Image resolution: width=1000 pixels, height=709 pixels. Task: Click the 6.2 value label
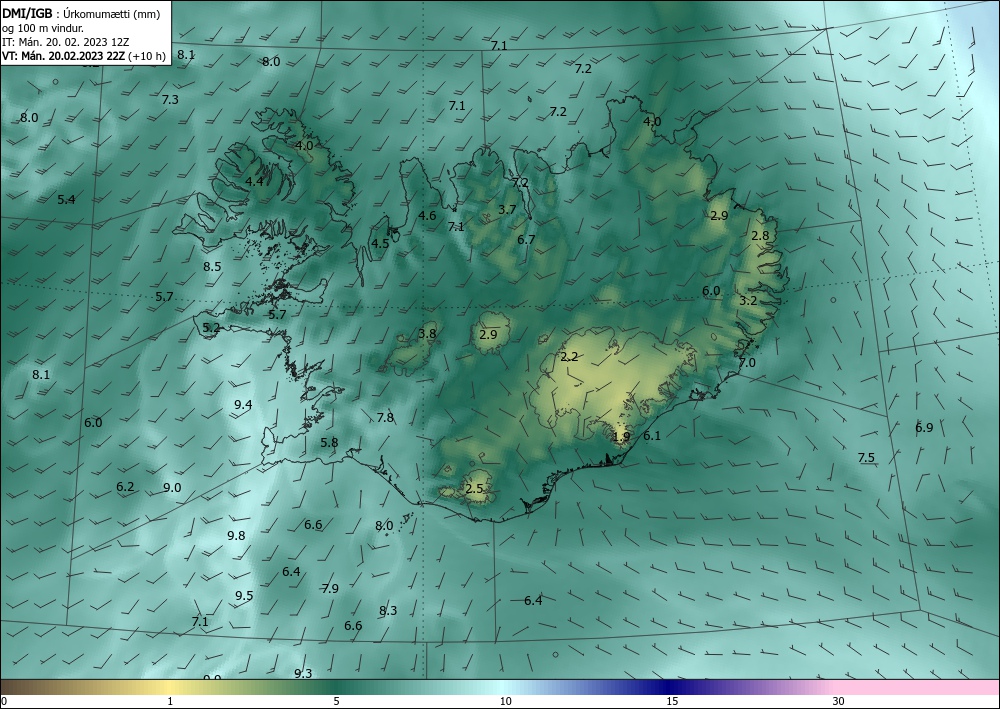point(125,487)
